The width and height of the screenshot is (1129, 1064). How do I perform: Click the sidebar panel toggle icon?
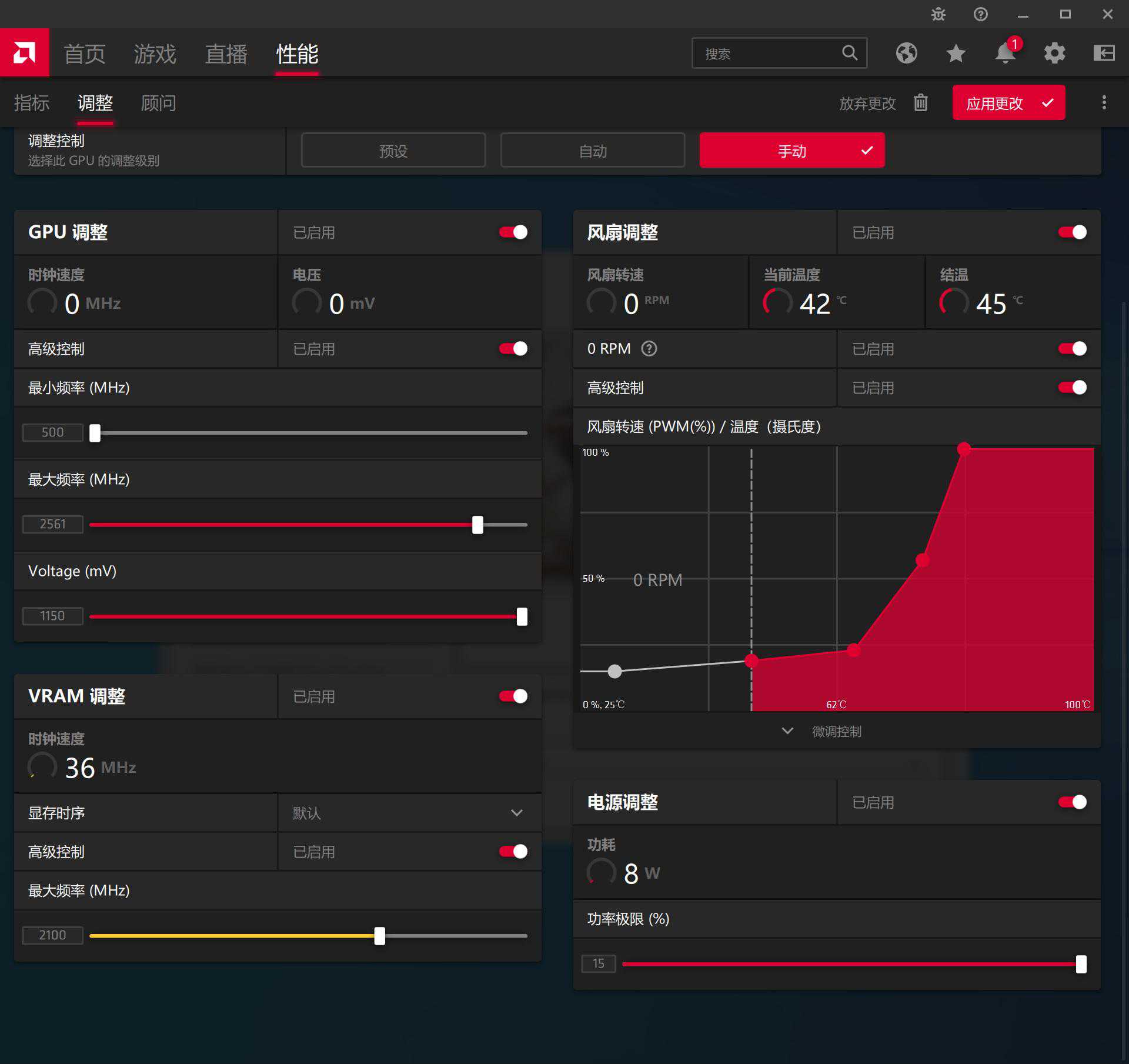pos(1104,53)
